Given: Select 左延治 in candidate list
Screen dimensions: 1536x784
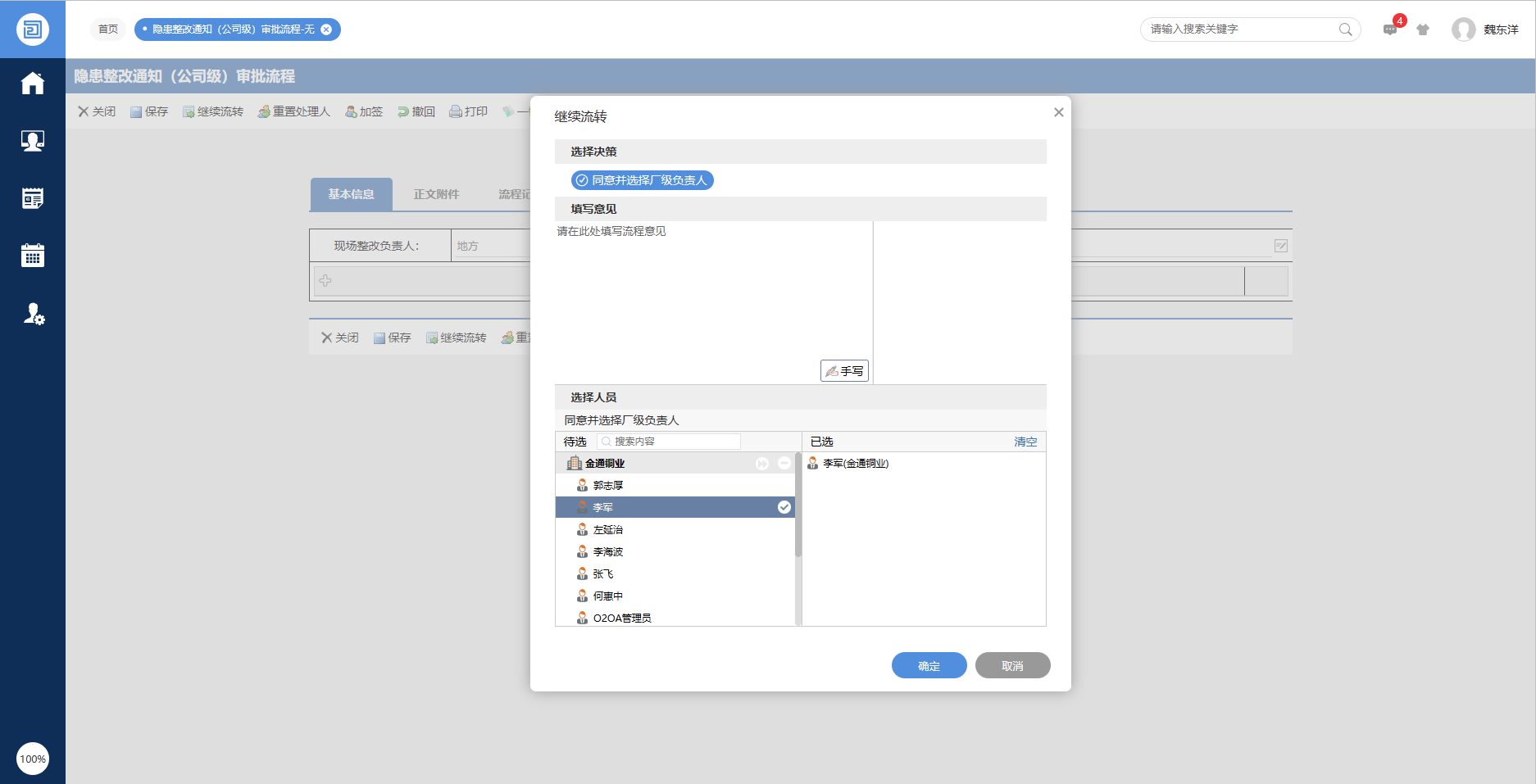Looking at the screenshot, I should [x=675, y=530].
